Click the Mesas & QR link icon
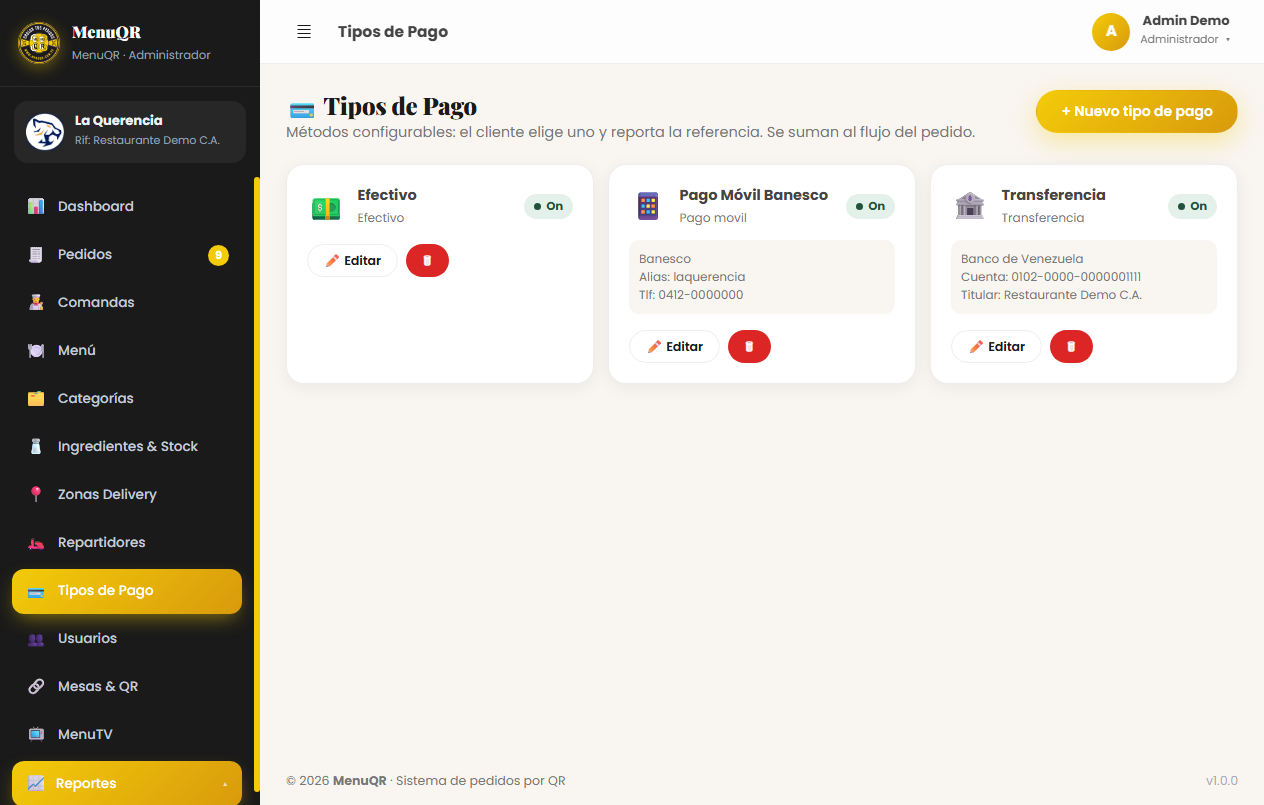The width and height of the screenshot is (1264, 805). (36, 686)
